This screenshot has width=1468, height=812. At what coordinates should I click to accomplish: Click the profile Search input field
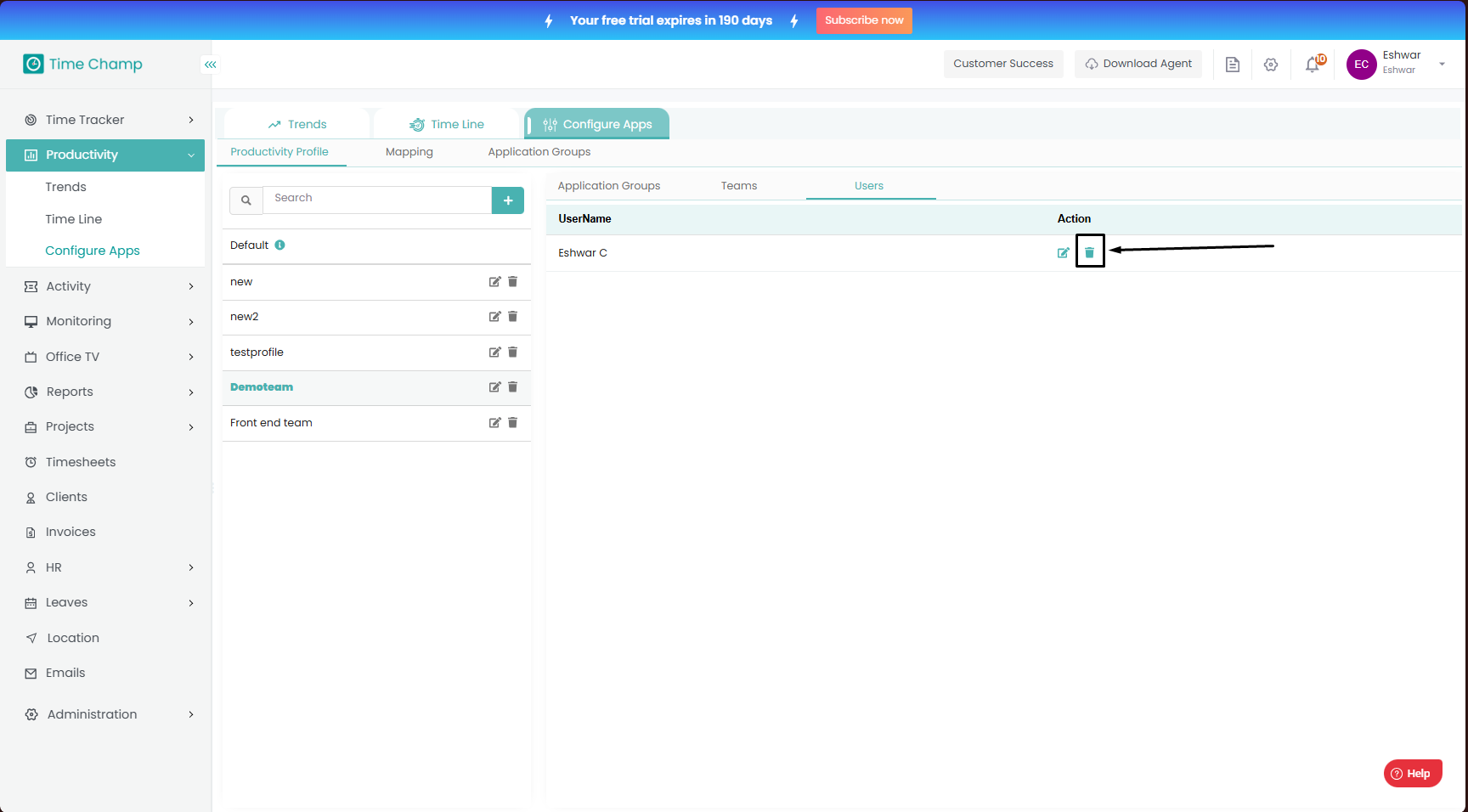coord(377,199)
